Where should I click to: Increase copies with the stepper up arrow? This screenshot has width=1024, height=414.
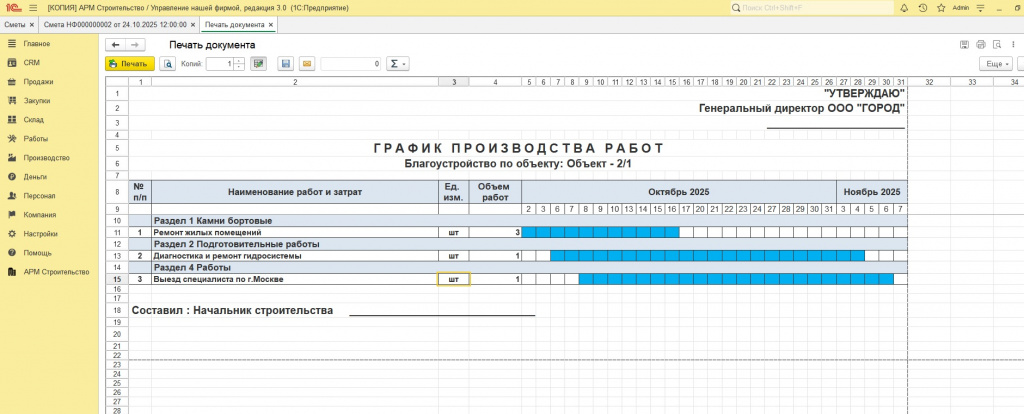[239, 61]
